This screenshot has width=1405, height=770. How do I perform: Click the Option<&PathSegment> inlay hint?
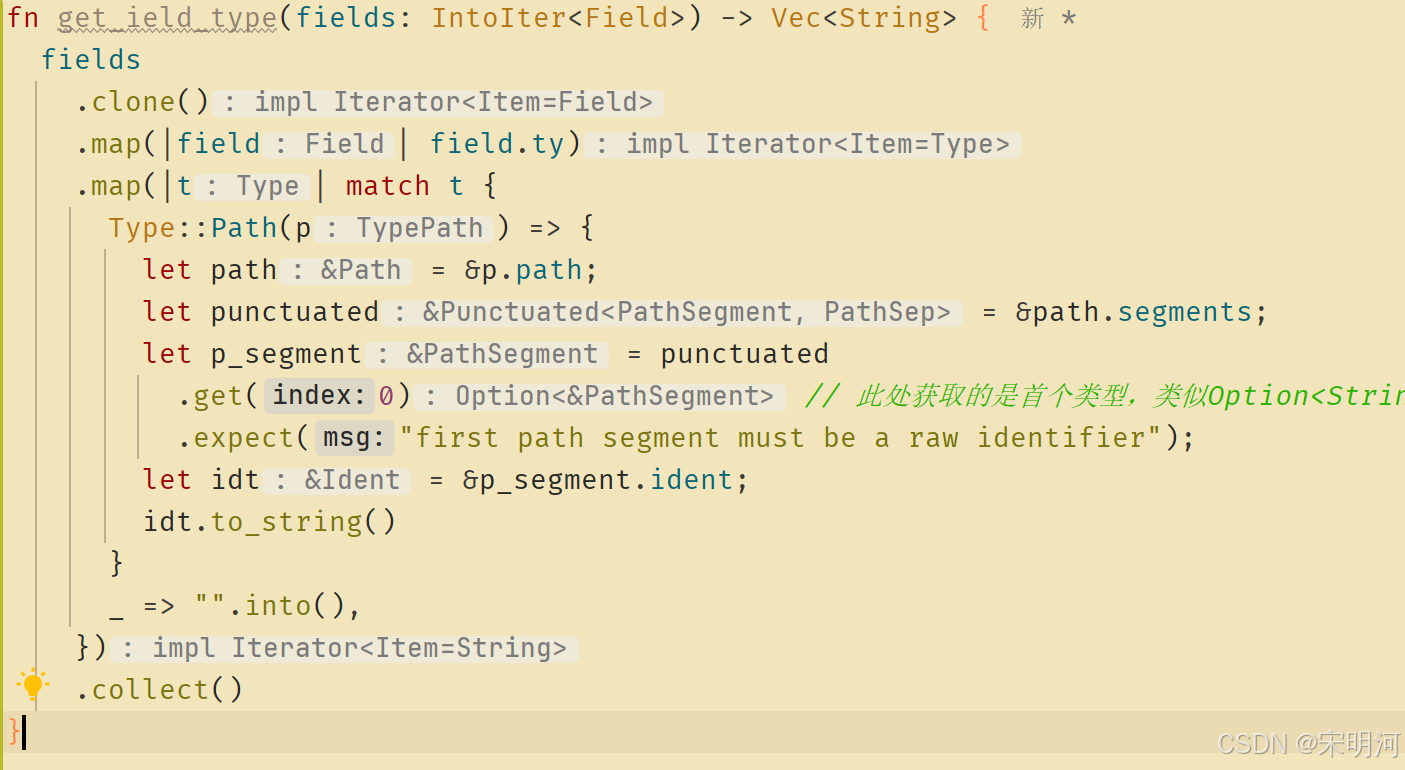pyautogui.click(x=599, y=396)
